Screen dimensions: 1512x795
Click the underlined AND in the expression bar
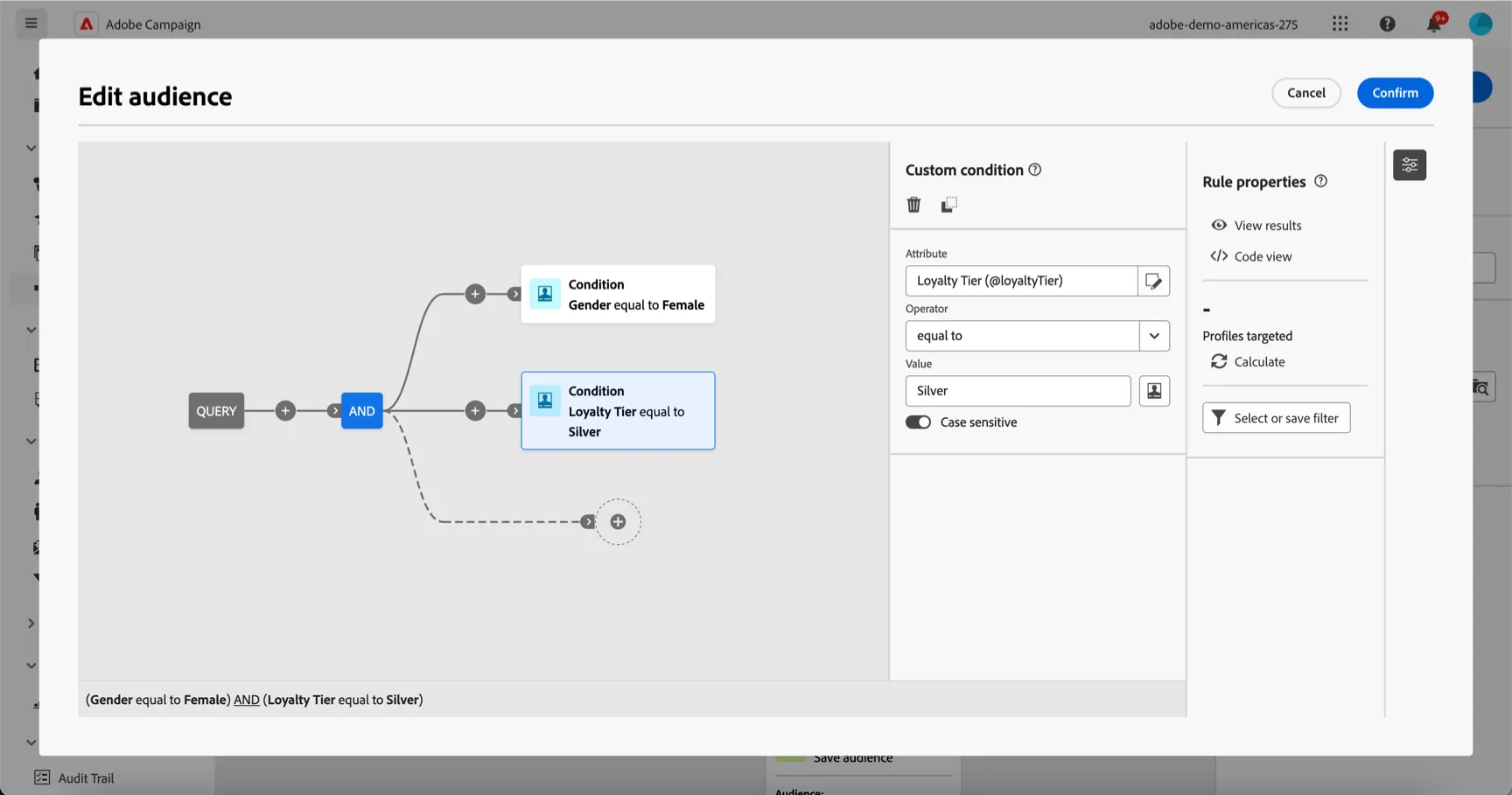coord(247,700)
